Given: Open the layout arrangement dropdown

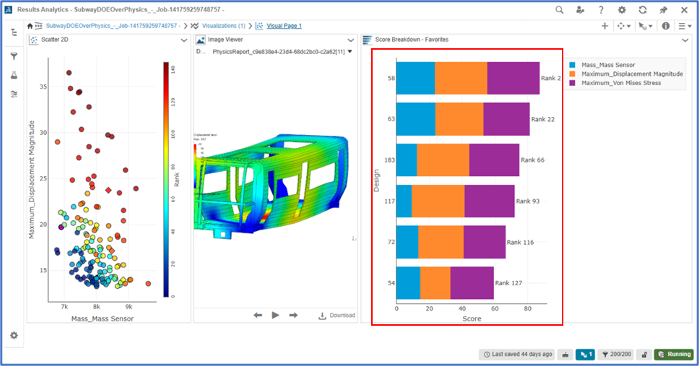Looking at the screenshot, I should (624, 26).
